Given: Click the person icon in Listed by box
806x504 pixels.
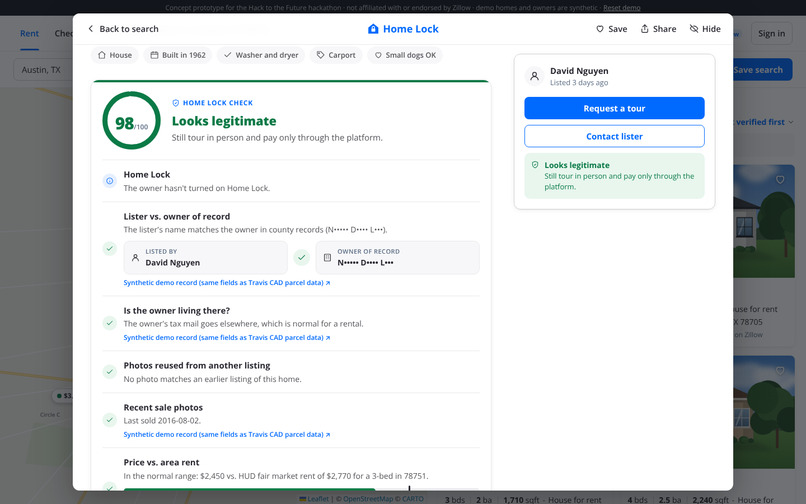Looking at the screenshot, I should [x=135, y=258].
